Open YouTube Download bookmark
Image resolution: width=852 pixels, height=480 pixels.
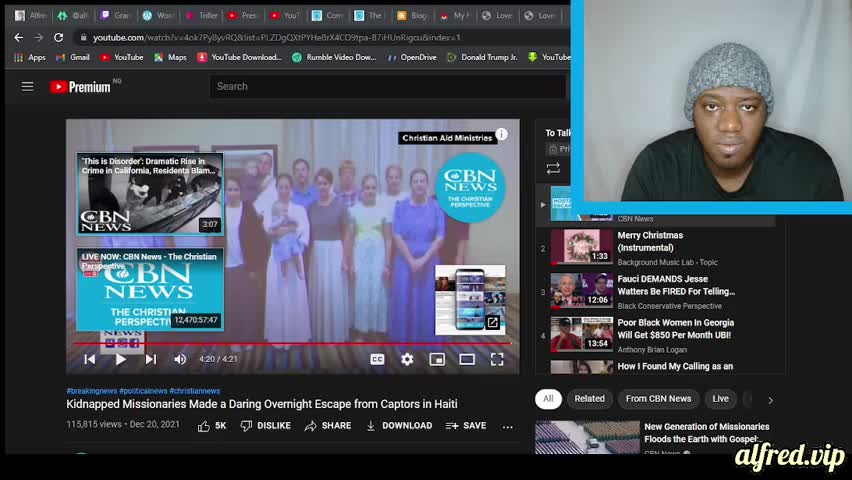click(240, 57)
